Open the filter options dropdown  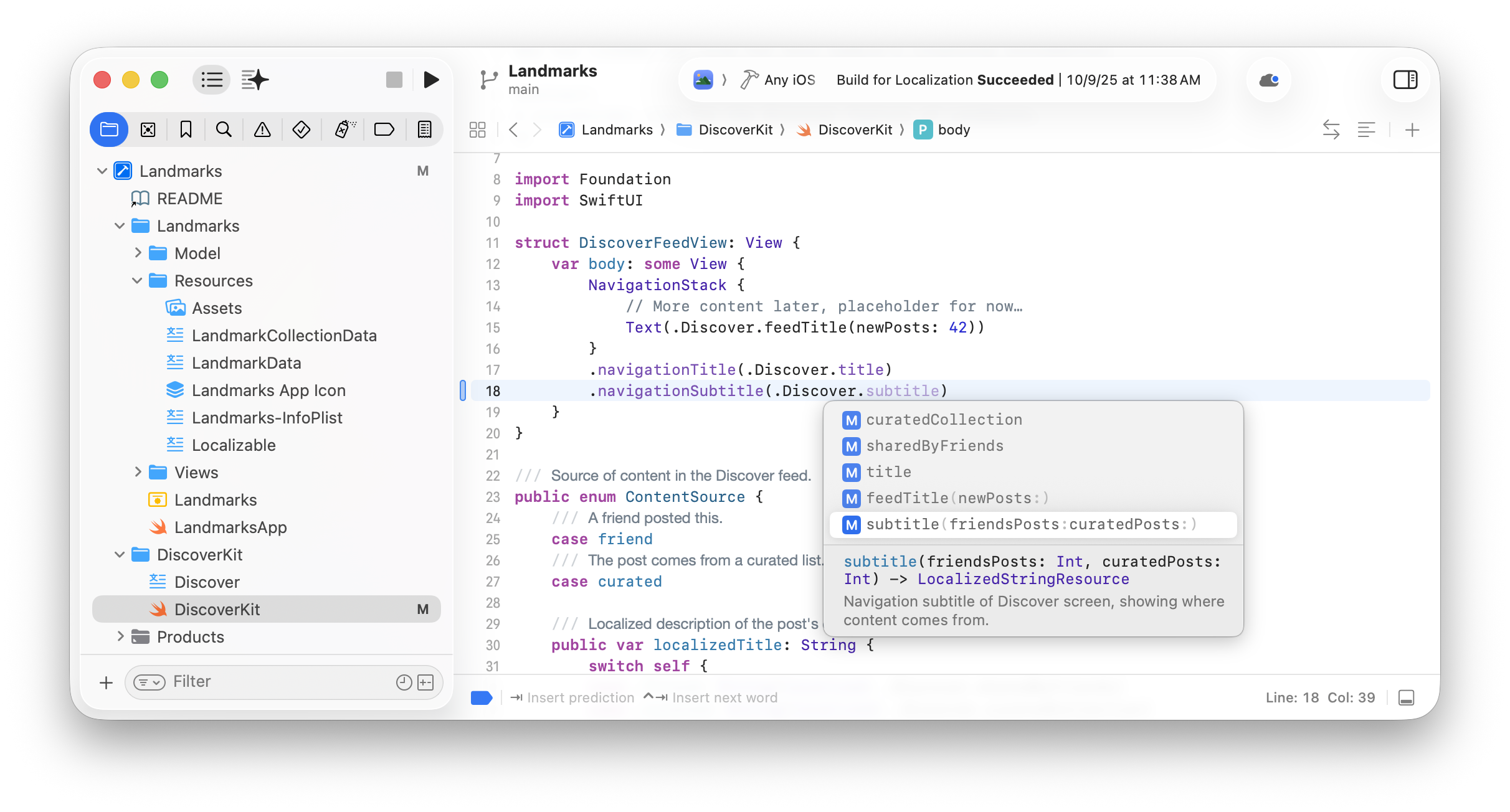coord(150,682)
